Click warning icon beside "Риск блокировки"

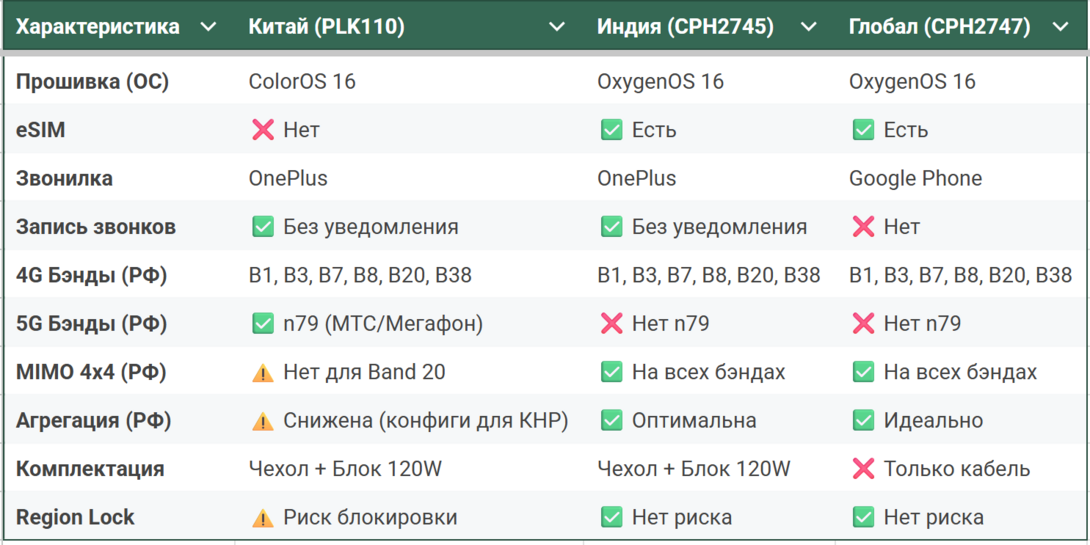click(263, 518)
